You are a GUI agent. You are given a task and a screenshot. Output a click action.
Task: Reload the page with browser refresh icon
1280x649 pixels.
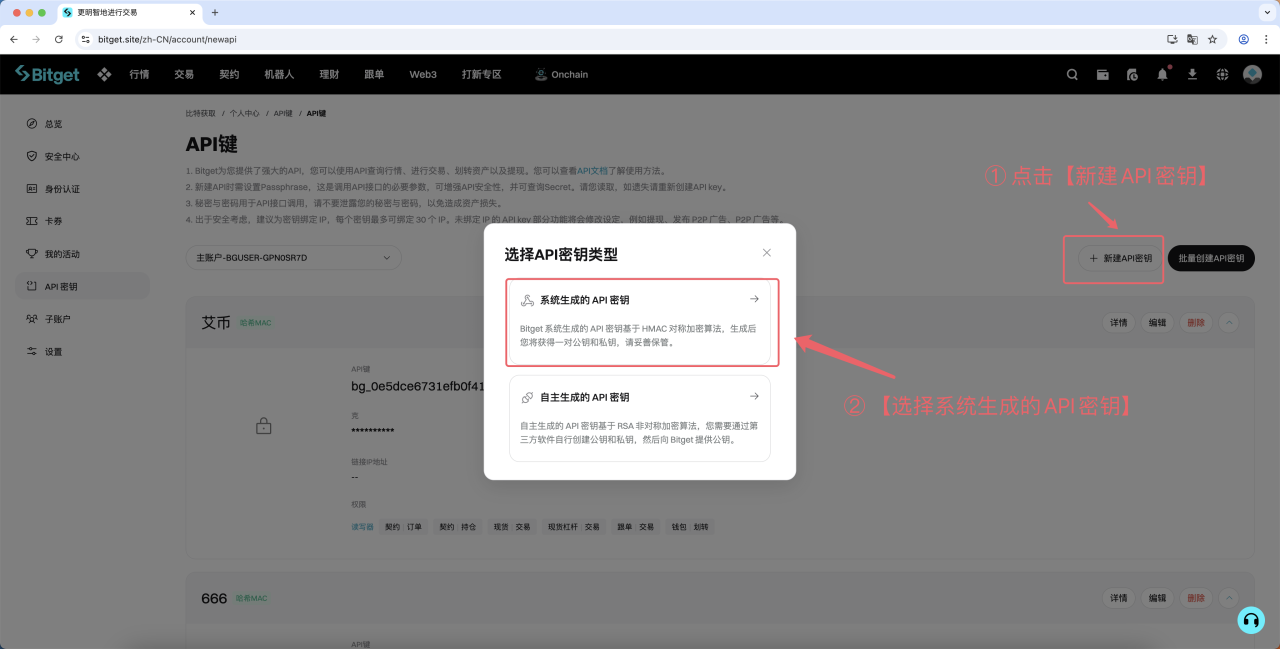59,39
